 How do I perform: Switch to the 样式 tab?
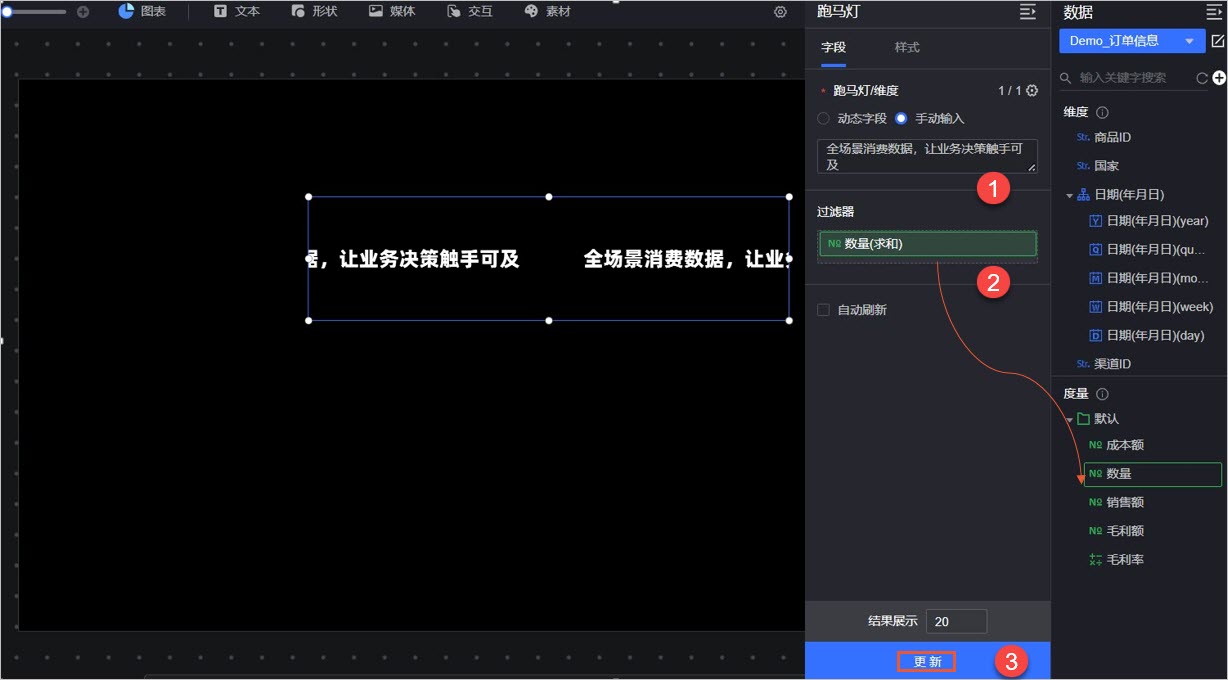point(906,47)
